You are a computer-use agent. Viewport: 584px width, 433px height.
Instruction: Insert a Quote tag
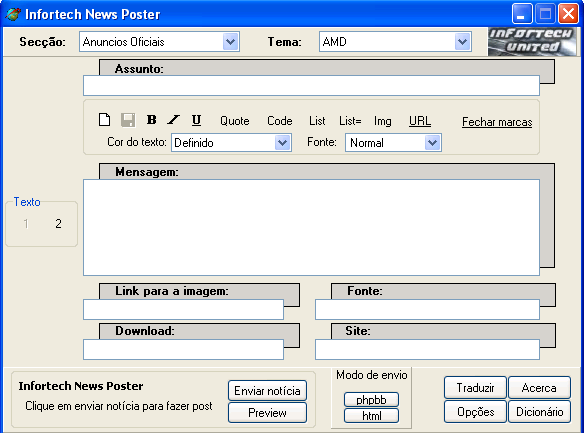pyautogui.click(x=235, y=121)
